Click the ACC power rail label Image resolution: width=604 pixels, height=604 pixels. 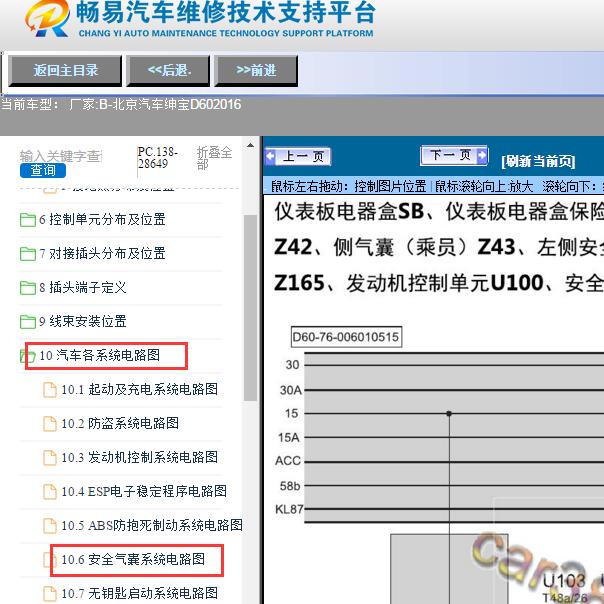click(288, 461)
